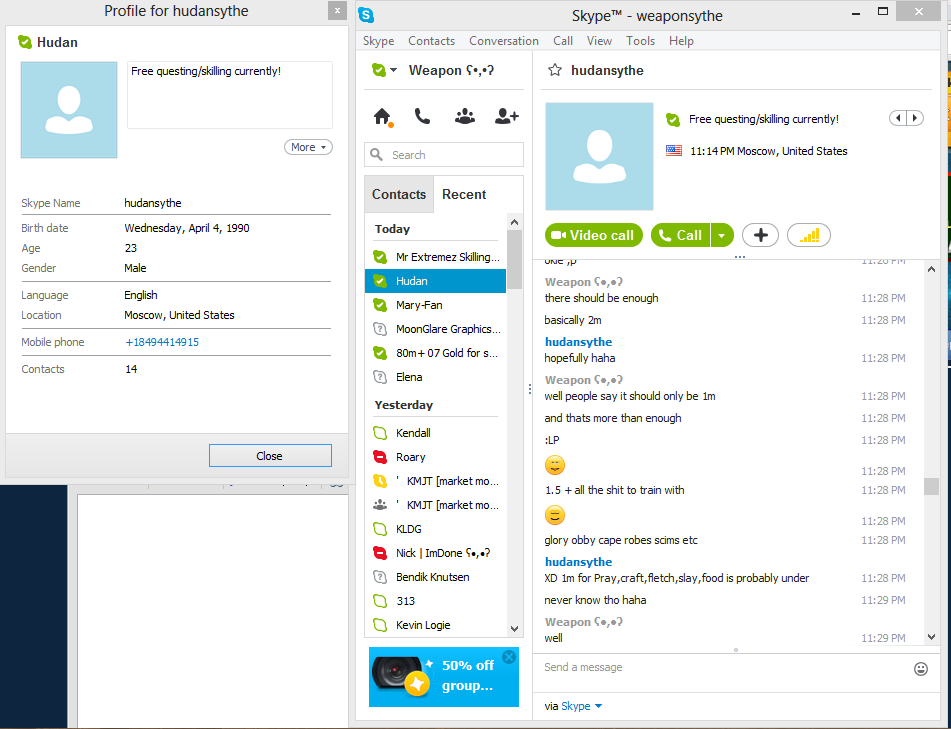Select the Hudan contact row

(x=435, y=281)
